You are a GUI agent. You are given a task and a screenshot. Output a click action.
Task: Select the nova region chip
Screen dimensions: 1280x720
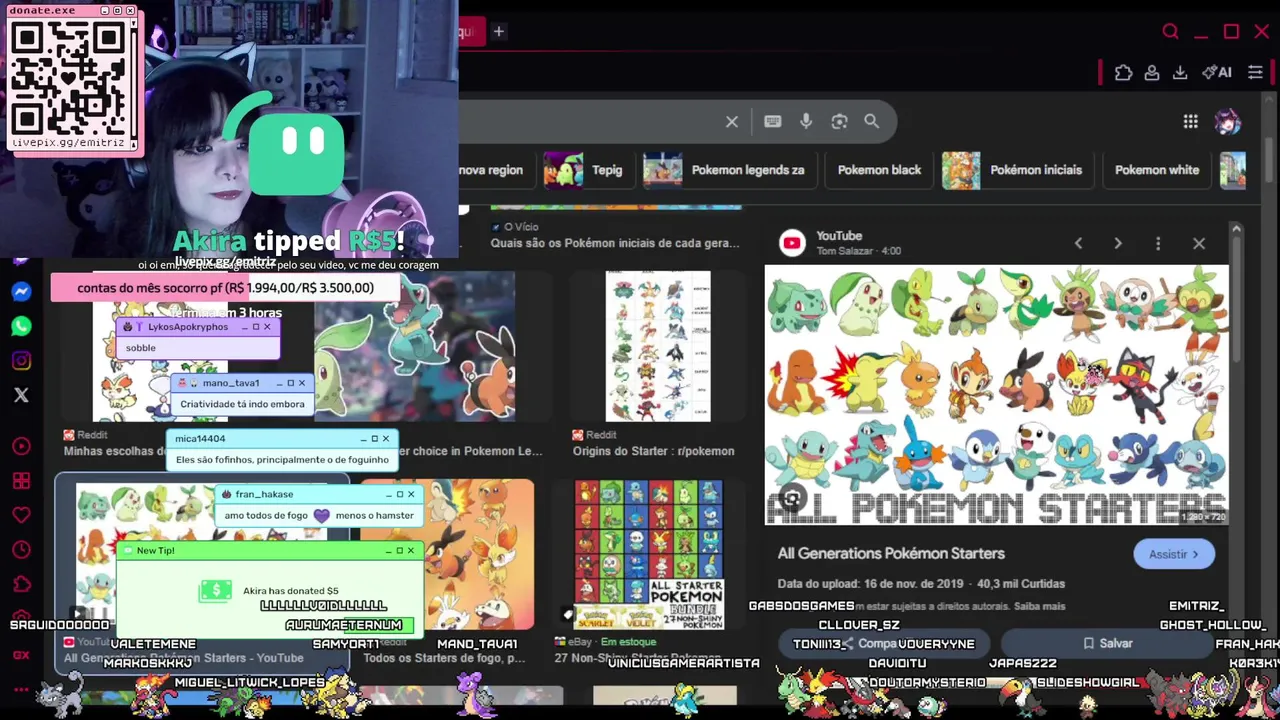492,170
